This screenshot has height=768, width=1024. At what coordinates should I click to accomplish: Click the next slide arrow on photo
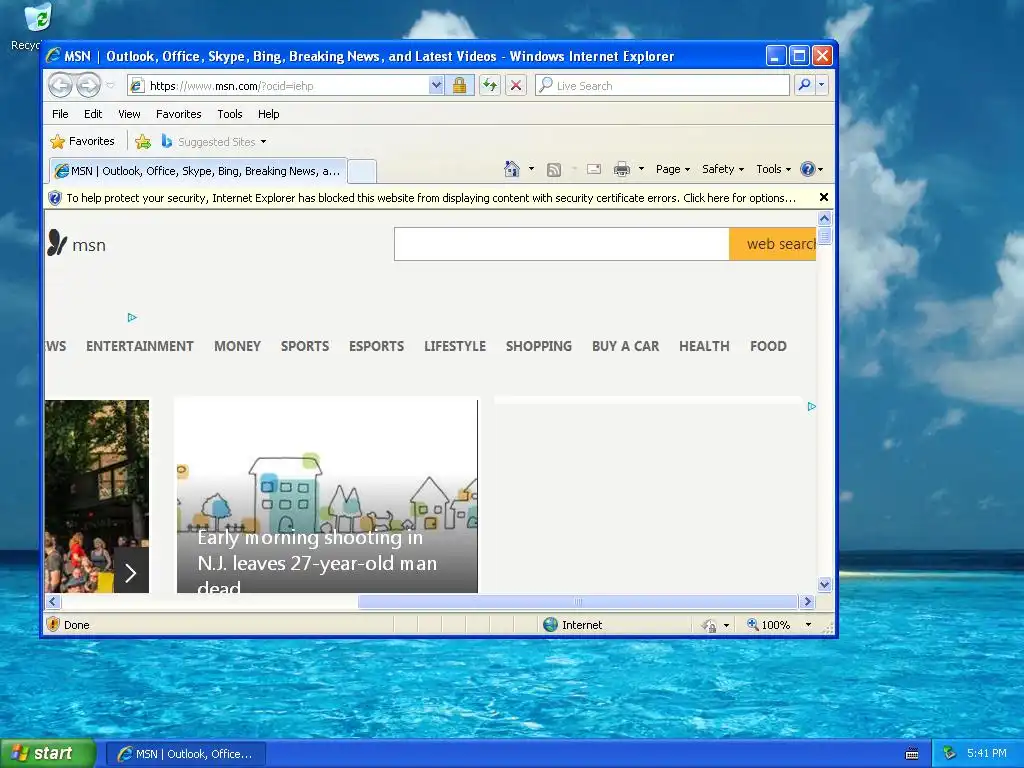point(131,573)
